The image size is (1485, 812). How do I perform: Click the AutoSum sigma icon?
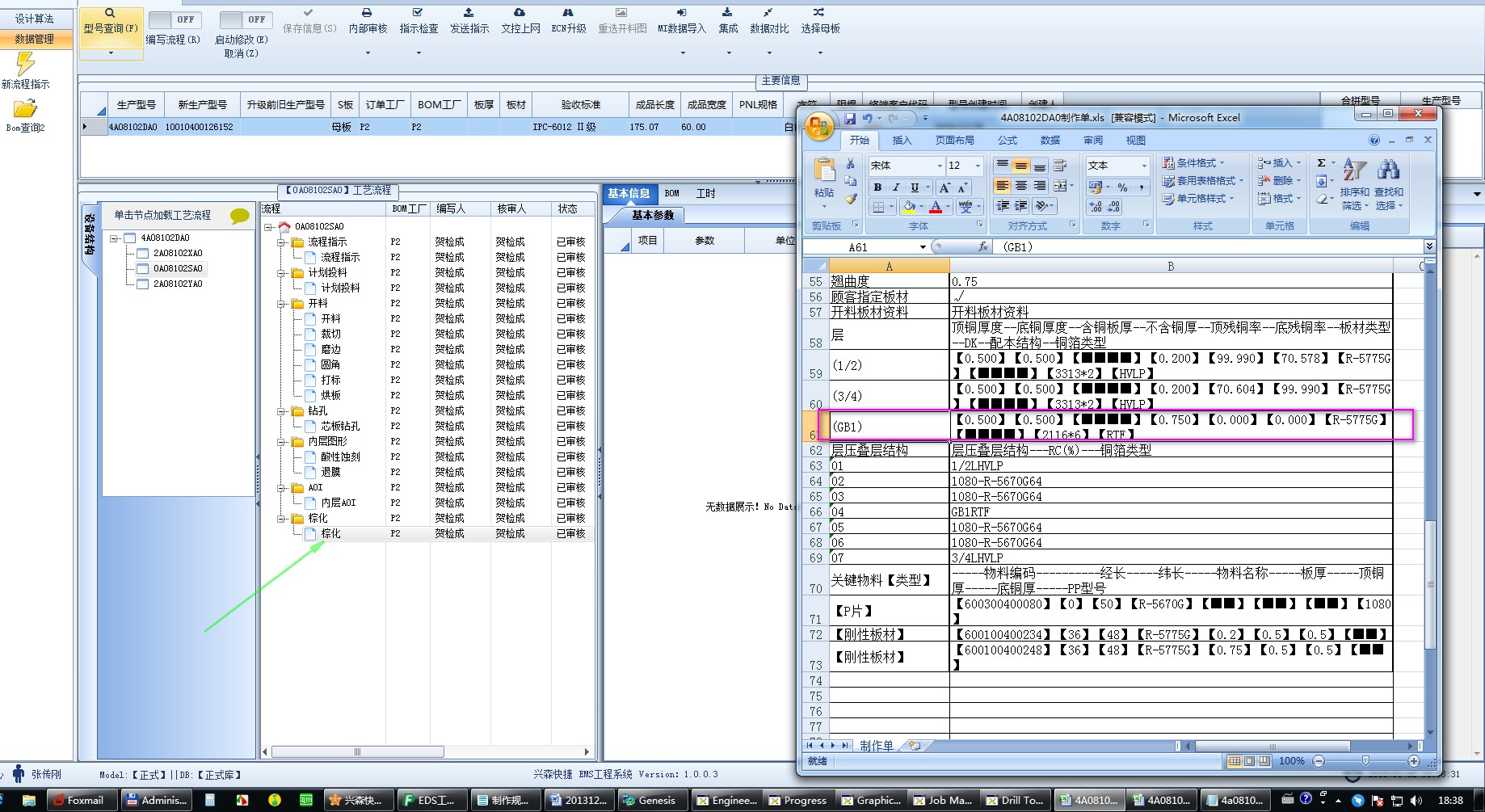point(1321,163)
